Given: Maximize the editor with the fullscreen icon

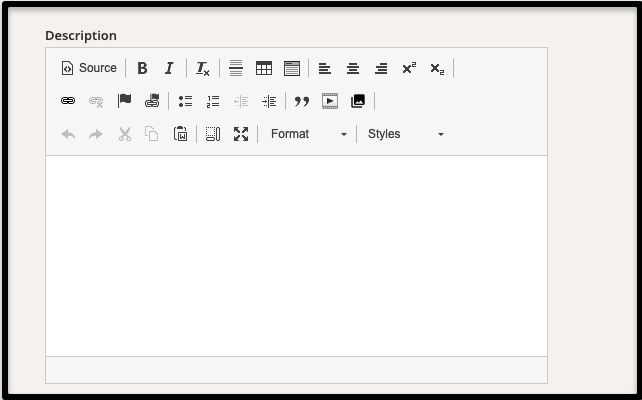Looking at the screenshot, I should [x=241, y=134].
